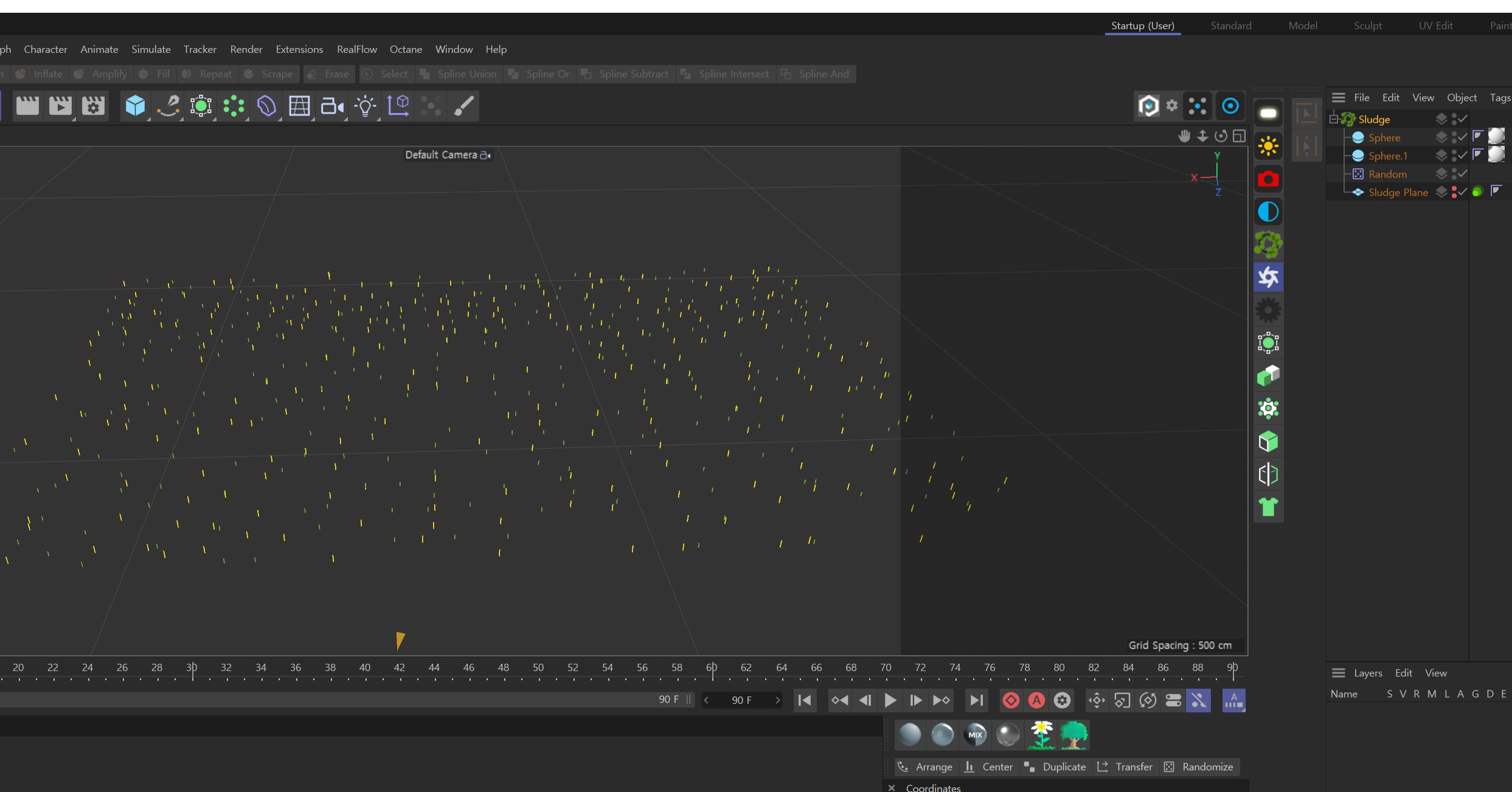Collapse the Sludge object tree

(1334, 119)
